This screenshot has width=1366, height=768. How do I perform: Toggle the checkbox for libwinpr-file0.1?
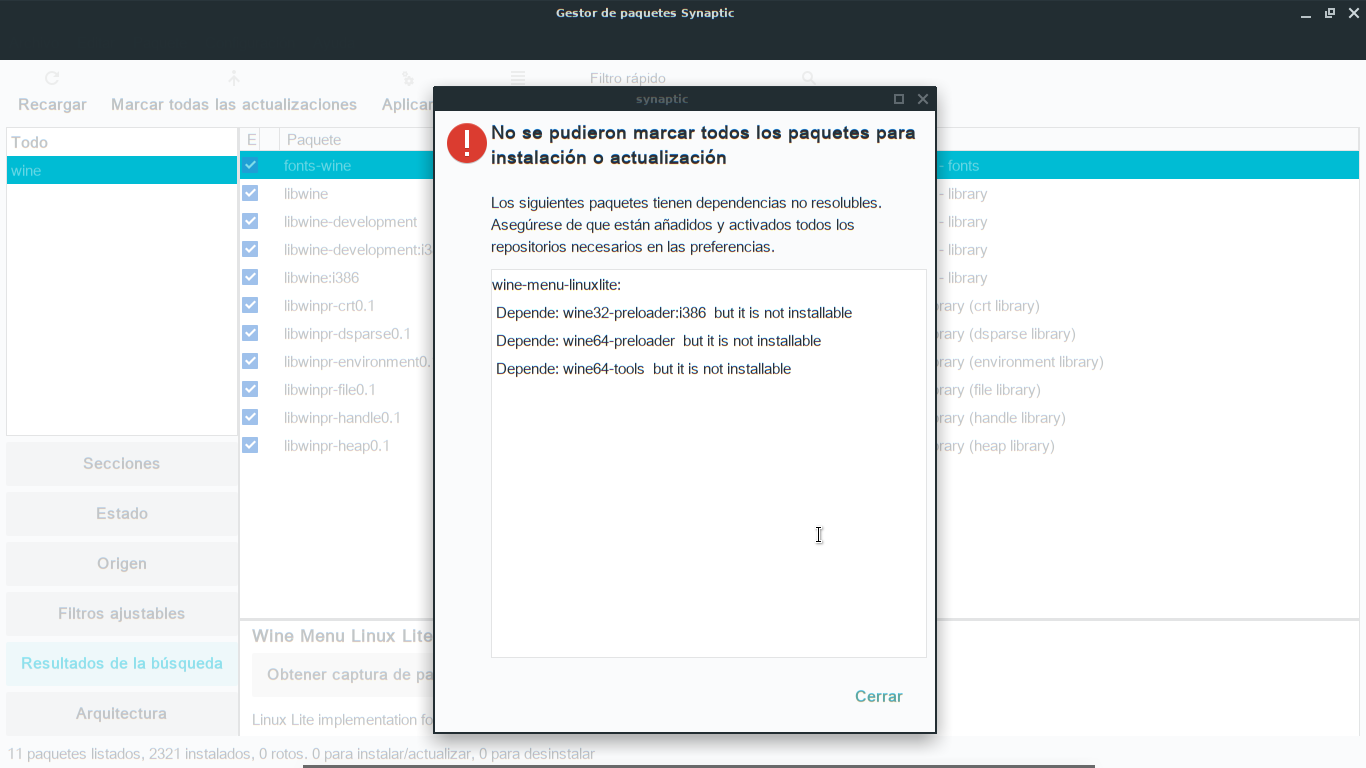(250, 389)
